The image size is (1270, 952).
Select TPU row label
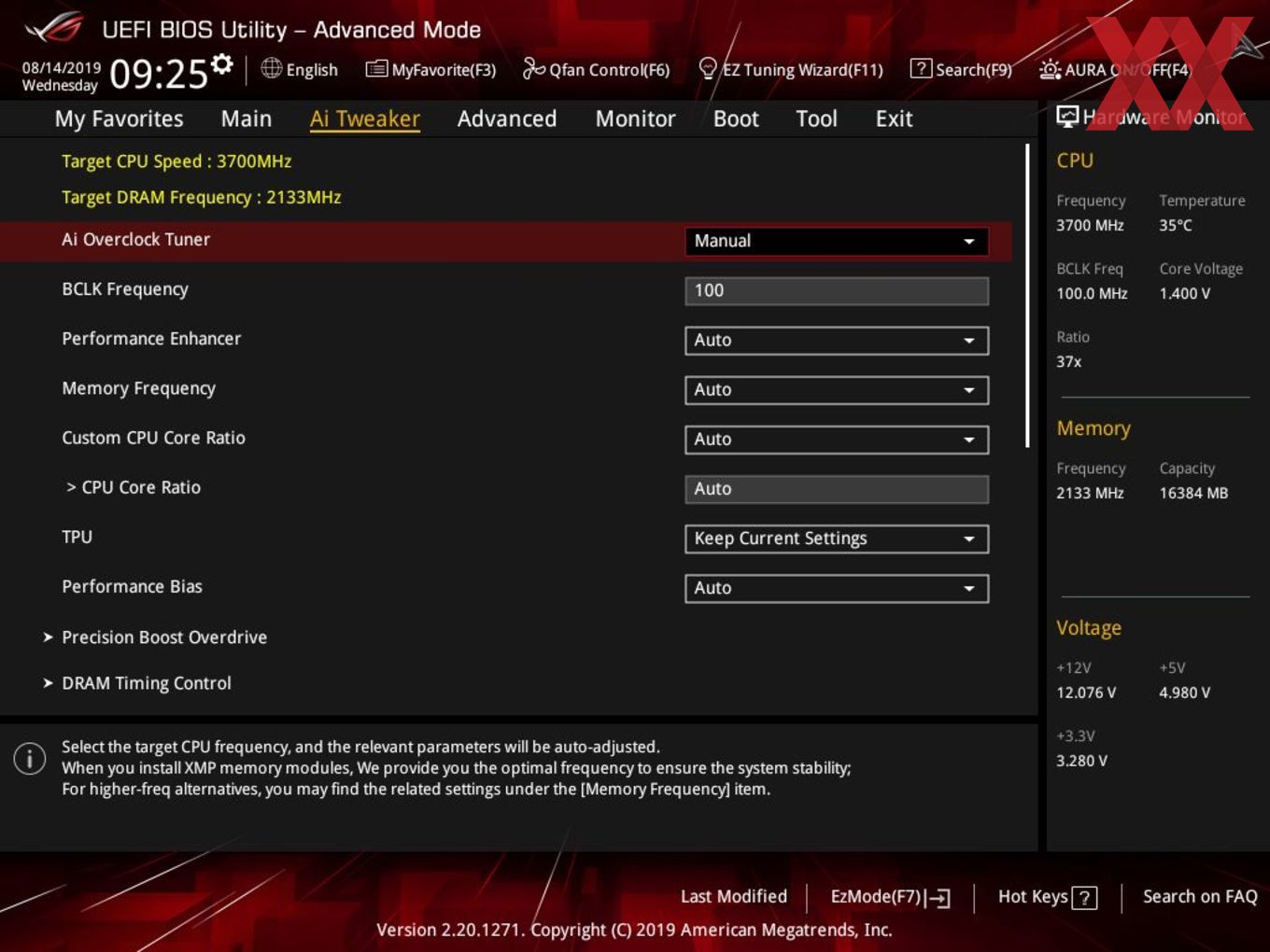(78, 537)
